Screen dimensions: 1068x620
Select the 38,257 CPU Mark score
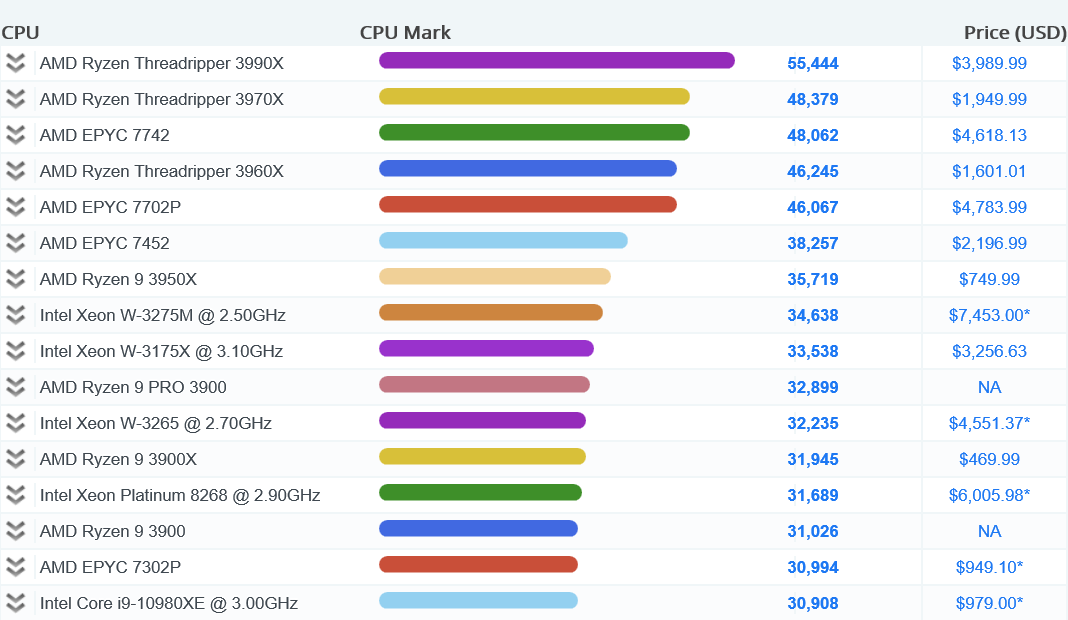coord(813,243)
